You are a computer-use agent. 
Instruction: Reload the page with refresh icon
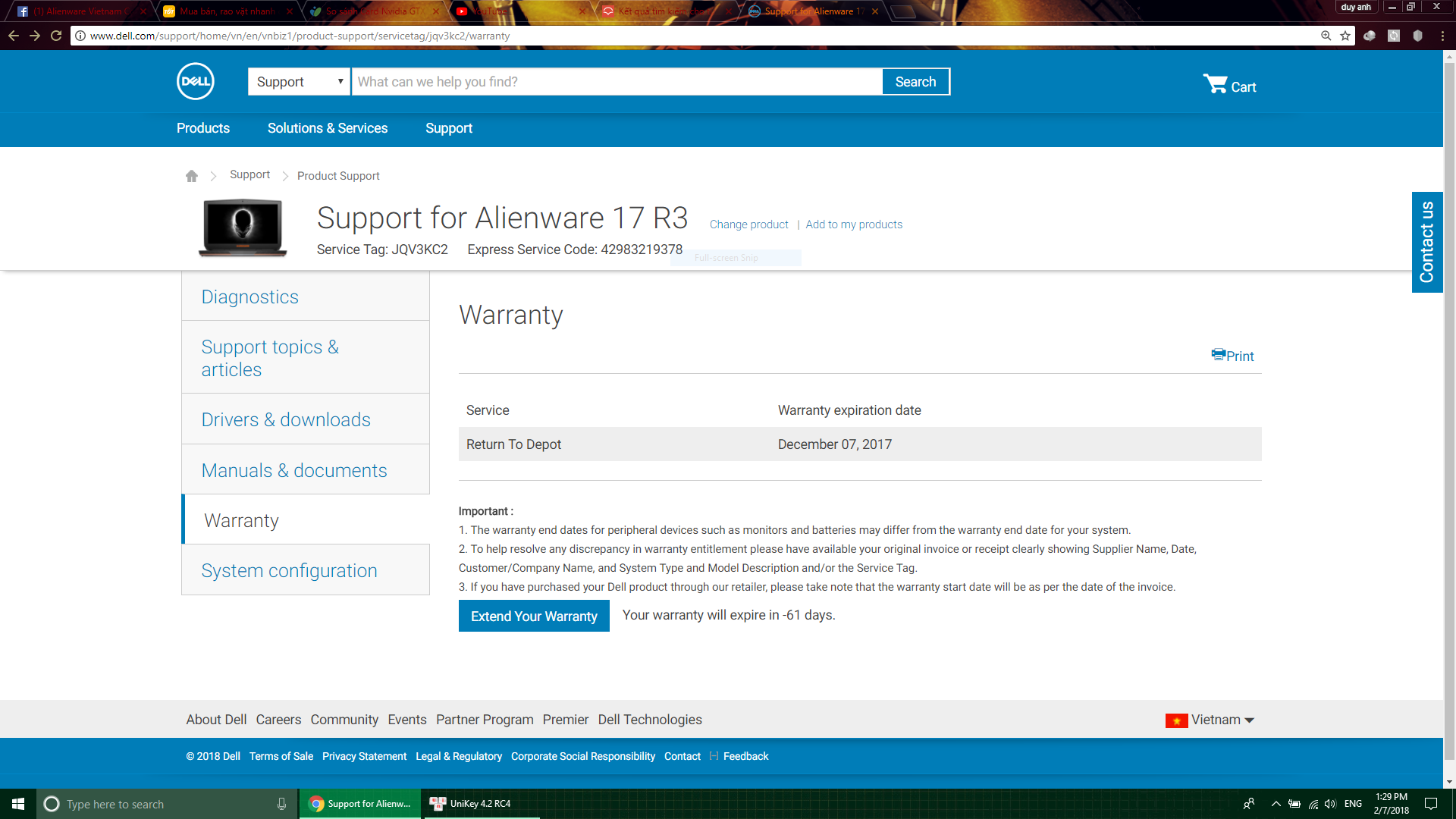tap(56, 36)
